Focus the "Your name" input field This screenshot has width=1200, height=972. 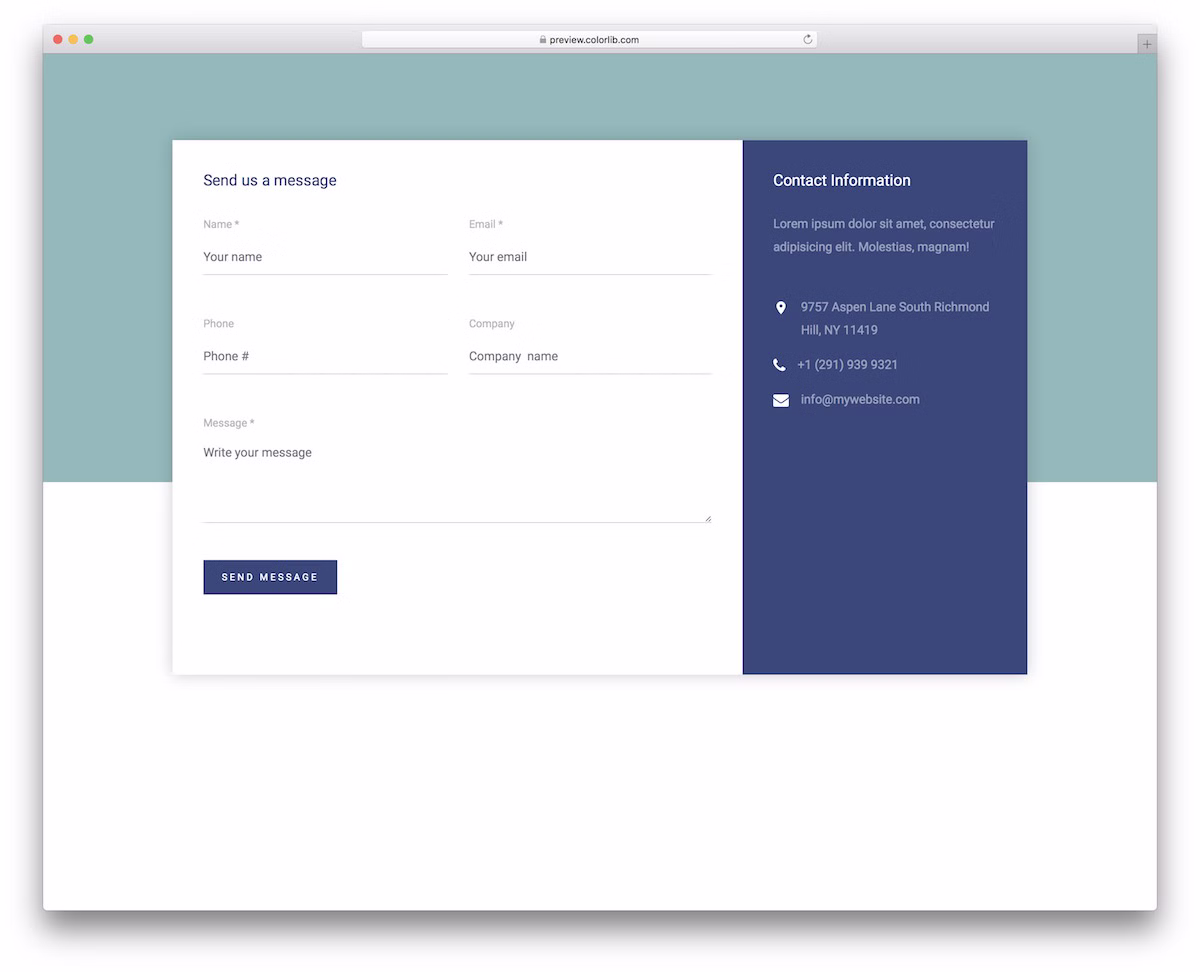324,257
